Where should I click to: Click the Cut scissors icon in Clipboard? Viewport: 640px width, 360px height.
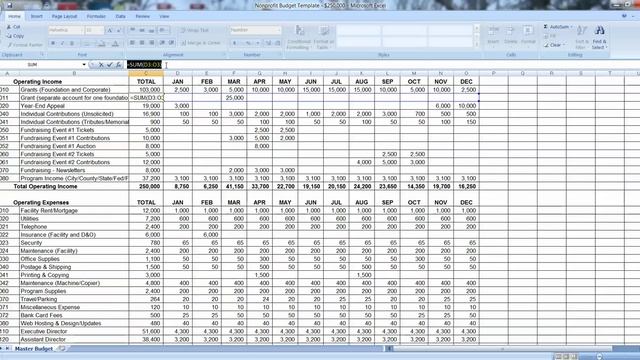click(9, 27)
